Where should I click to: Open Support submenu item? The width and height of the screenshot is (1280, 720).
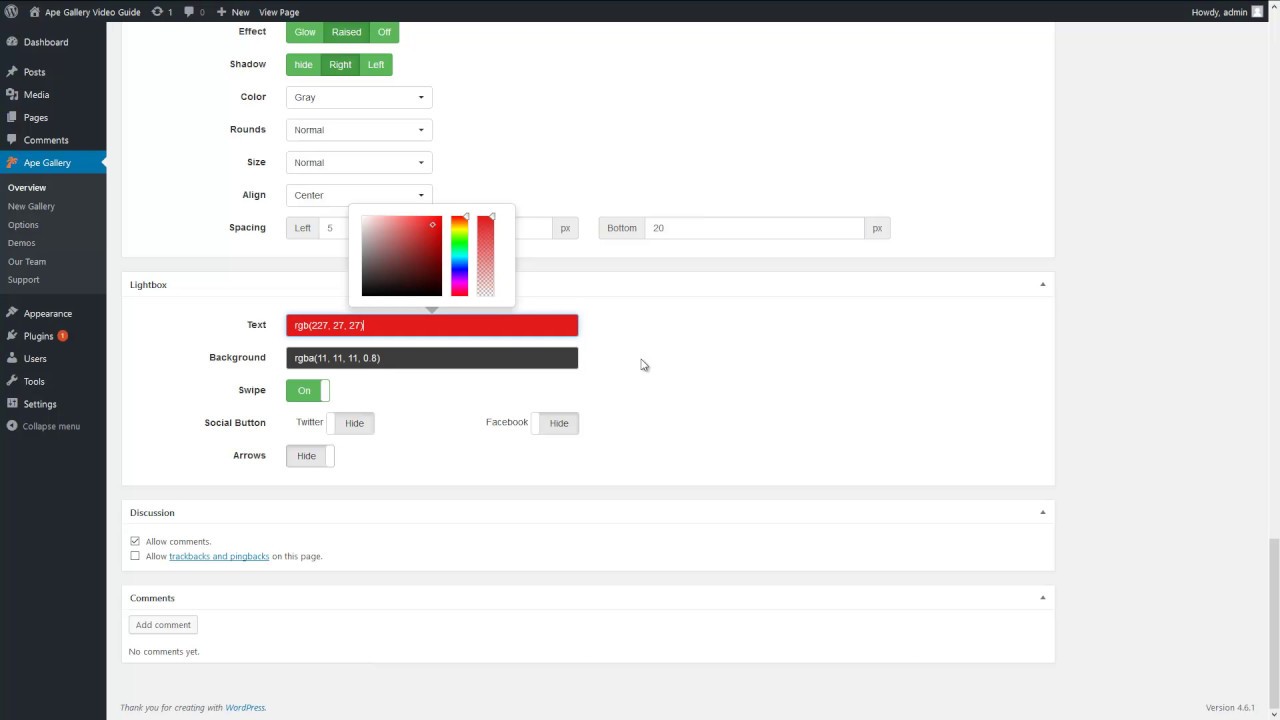coord(24,280)
